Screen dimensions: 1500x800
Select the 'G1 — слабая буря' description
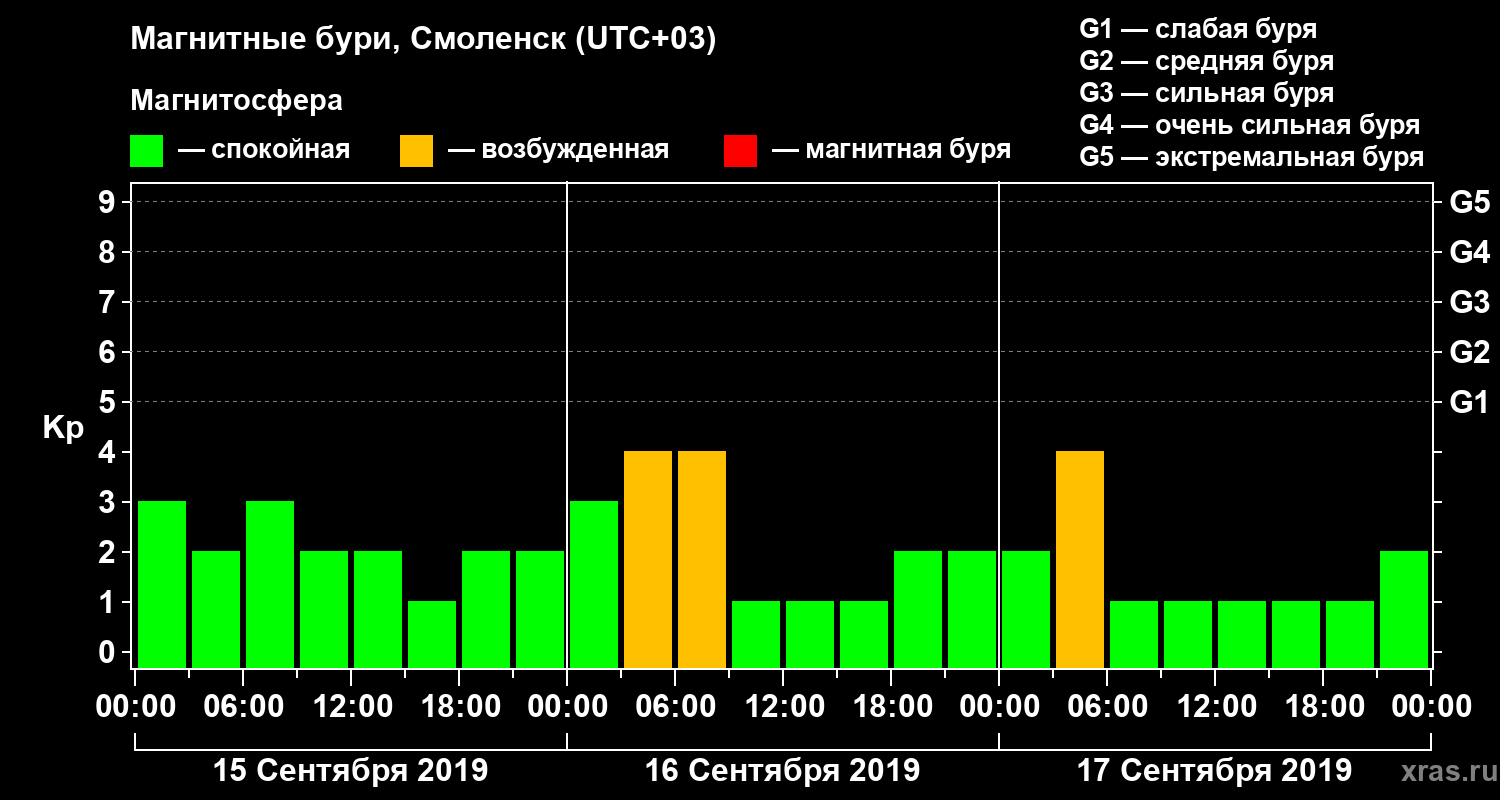pyautogui.click(x=1198, y=28)
